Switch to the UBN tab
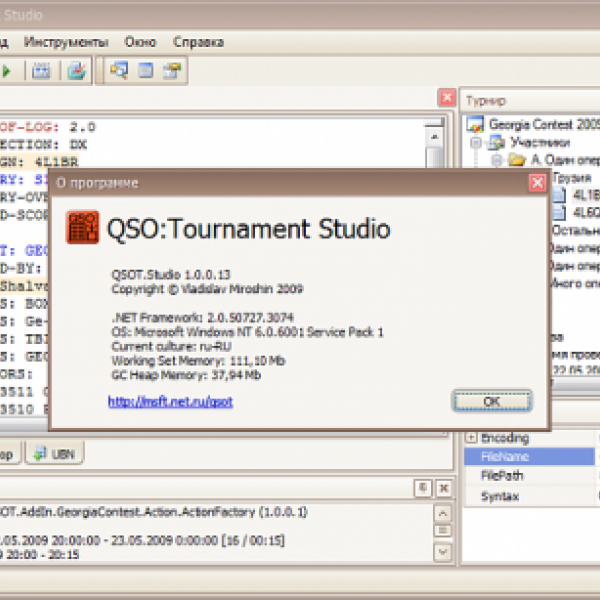The height and width of the screenshot is (600, 600). coord(54,453)
